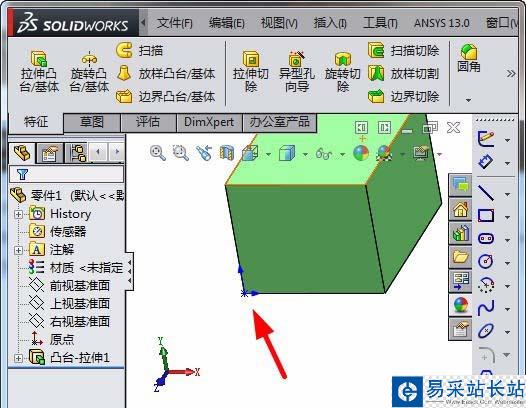Open View Palette in task pane
526x408 pixels.
(461, 281)
